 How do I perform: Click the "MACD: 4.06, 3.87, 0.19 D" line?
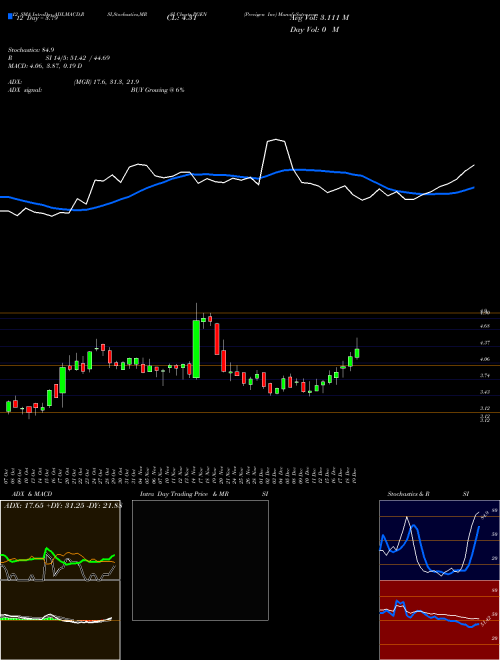point(45,66)
